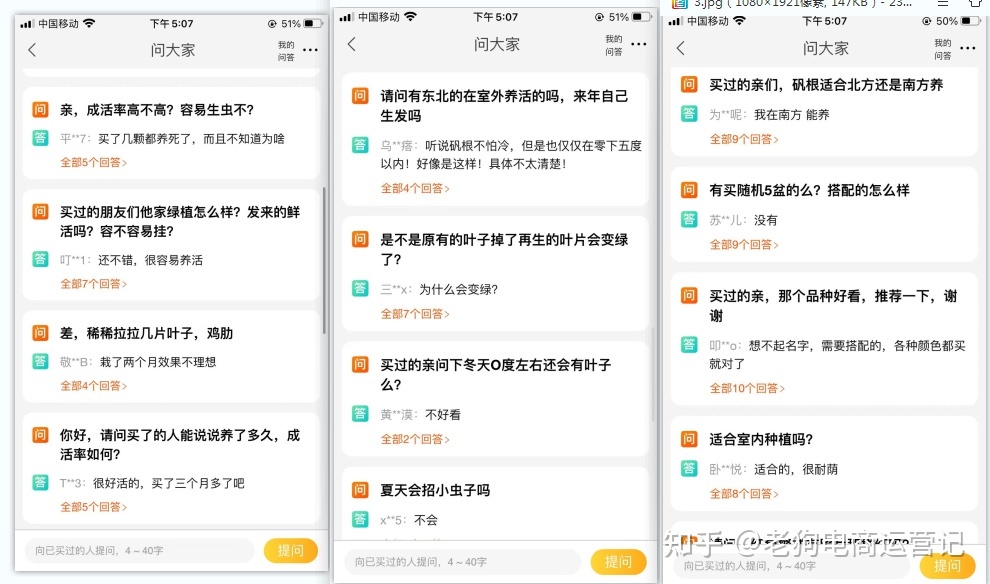Tap the 提问 button on the first screen
The image size is (990, 584).
[291, 551]
